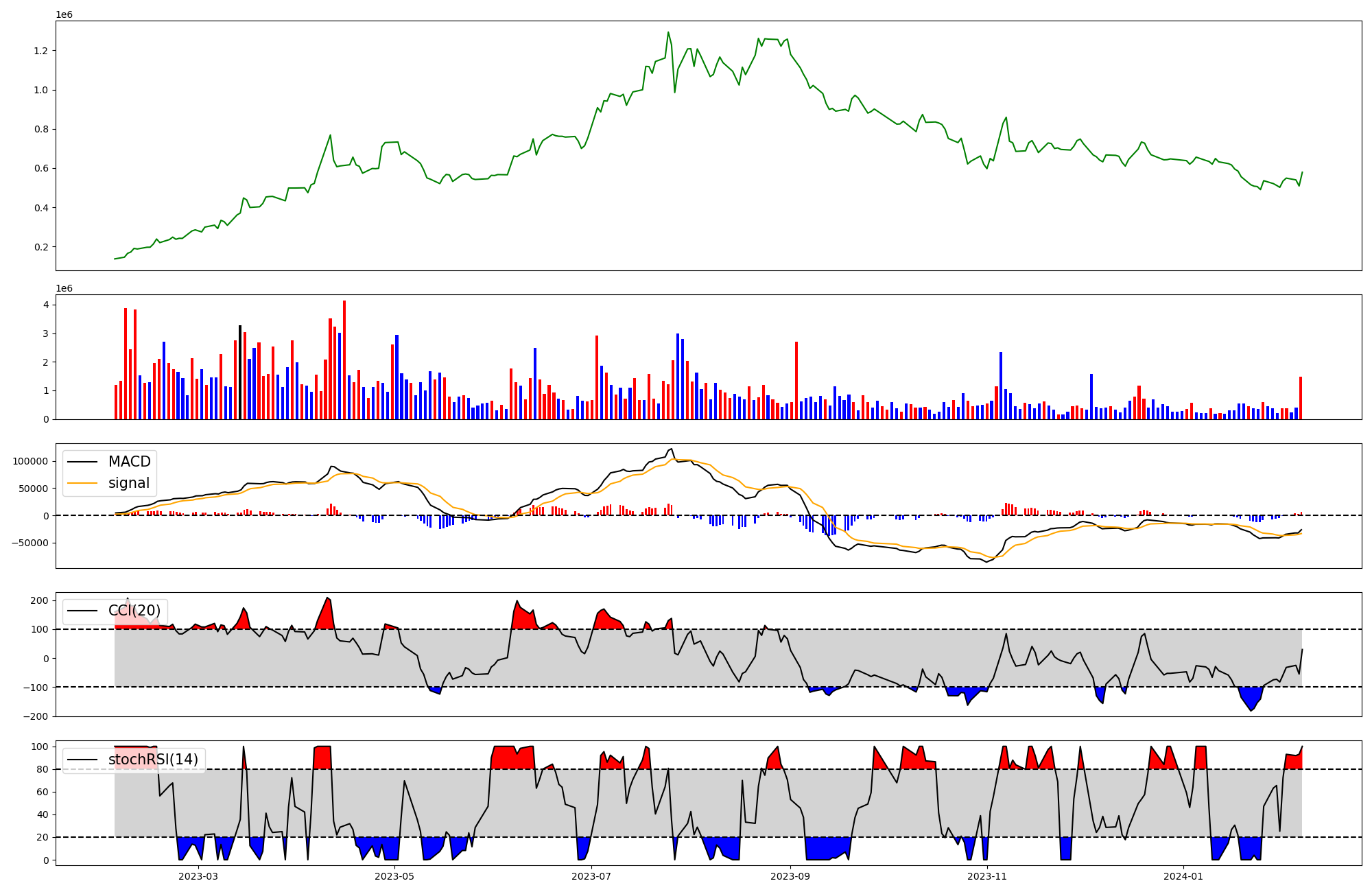
Task: Click the 100000 tick label on MACD axis
Action: tap(31, 461)
